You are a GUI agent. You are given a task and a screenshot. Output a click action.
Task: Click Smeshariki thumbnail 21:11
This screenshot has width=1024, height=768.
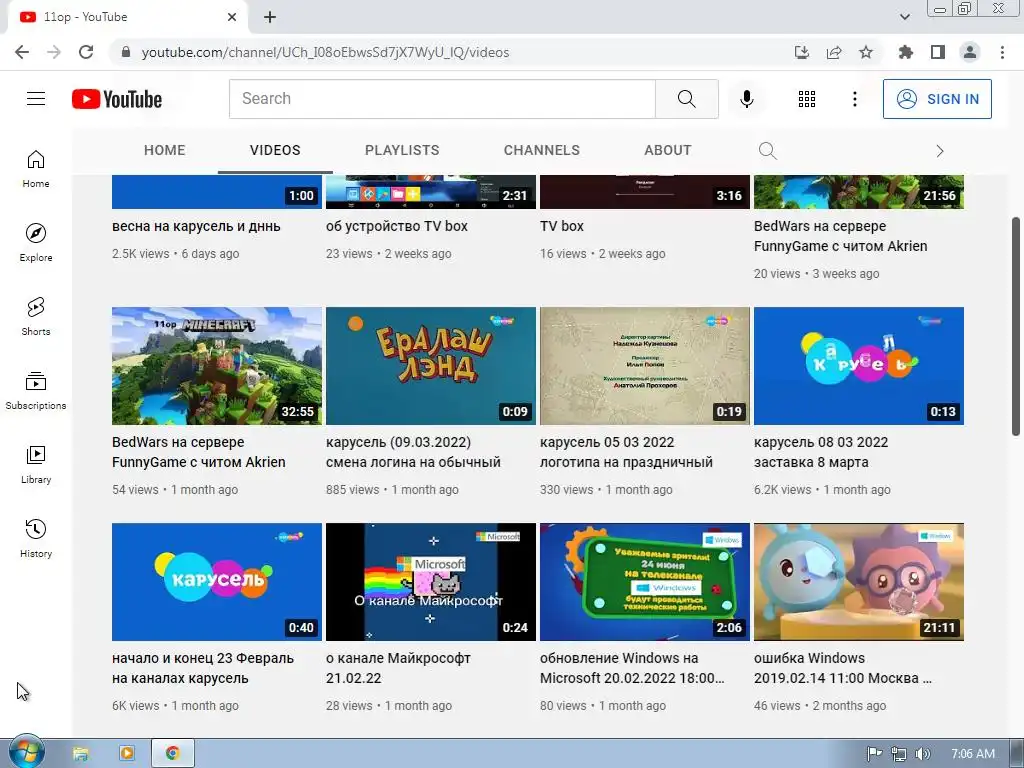point(859,582)
